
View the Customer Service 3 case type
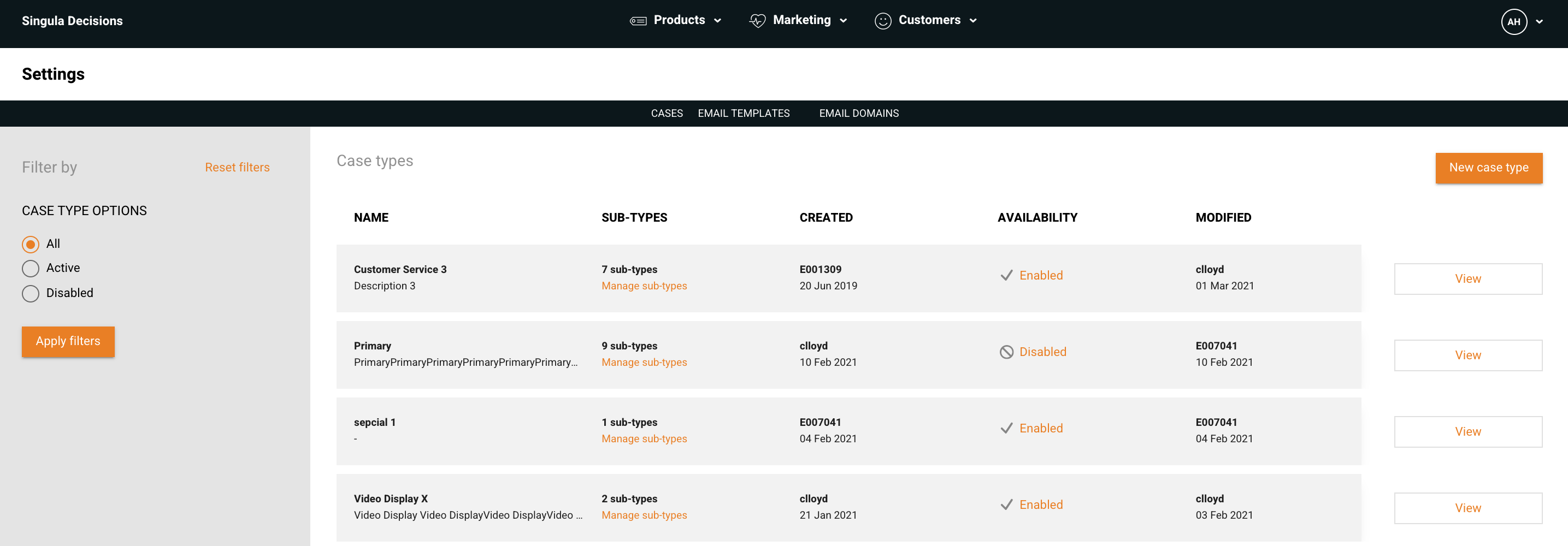click(1467, 279)
